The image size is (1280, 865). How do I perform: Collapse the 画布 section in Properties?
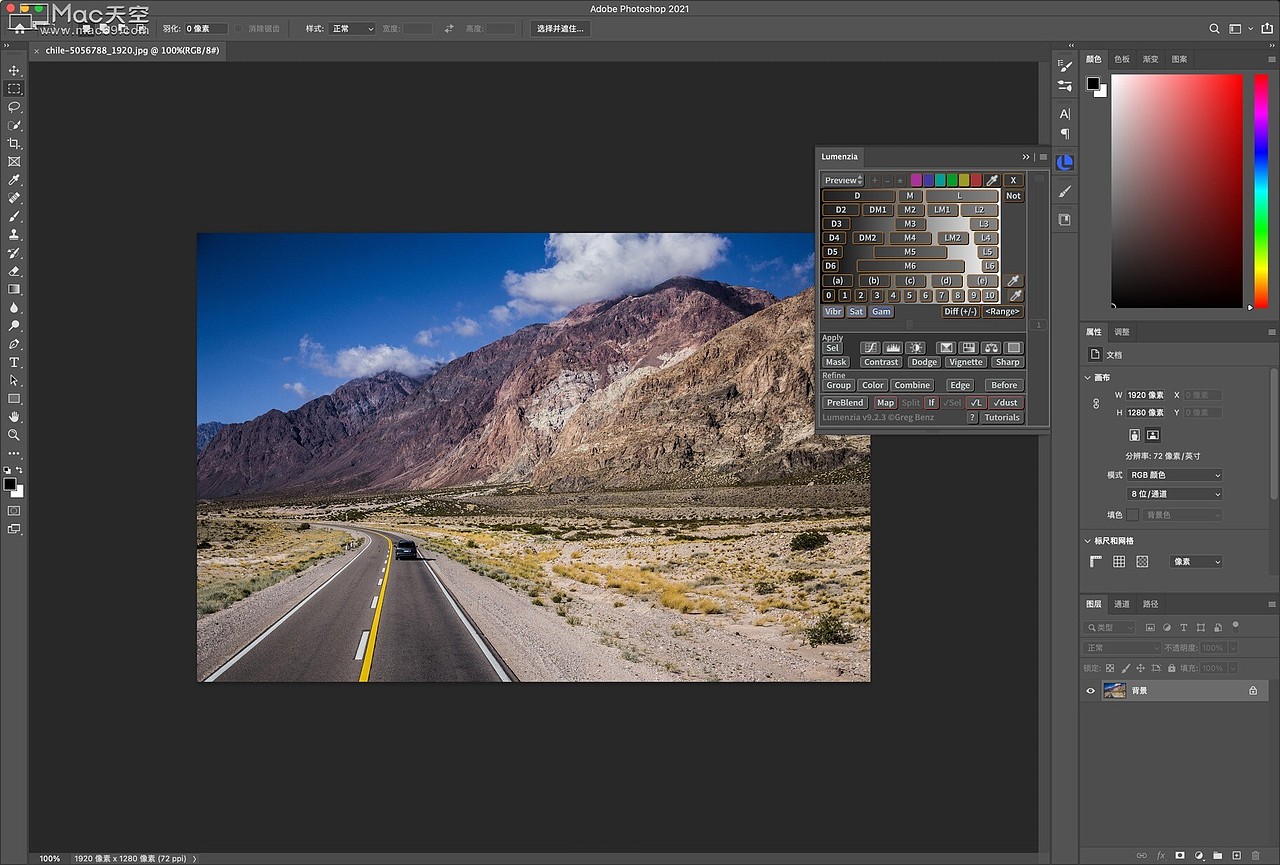click(1086, 377)
